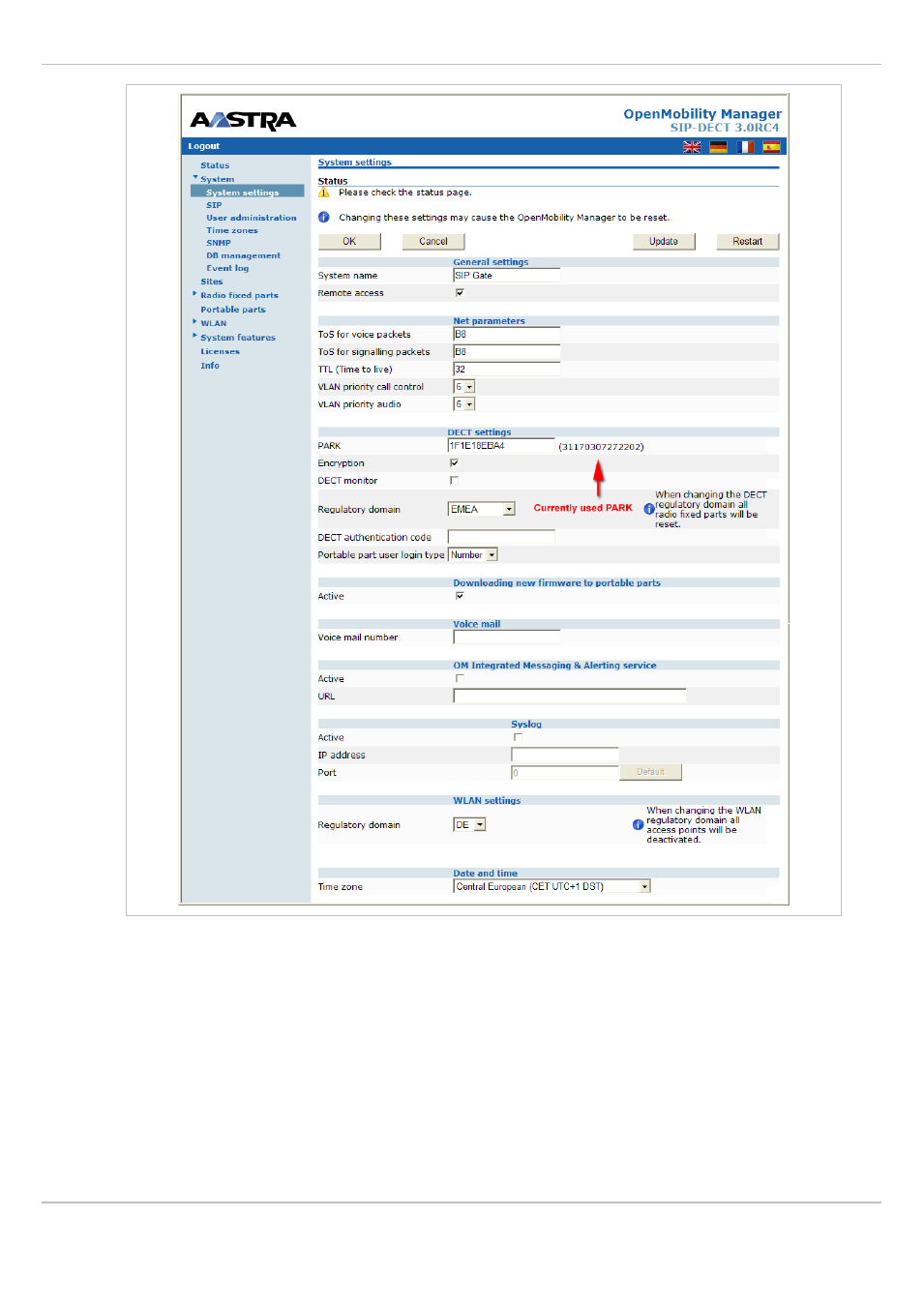The height and width of the screenshot is (1306, 924).
Task: Click the Update button
Action: pos(664,242)
